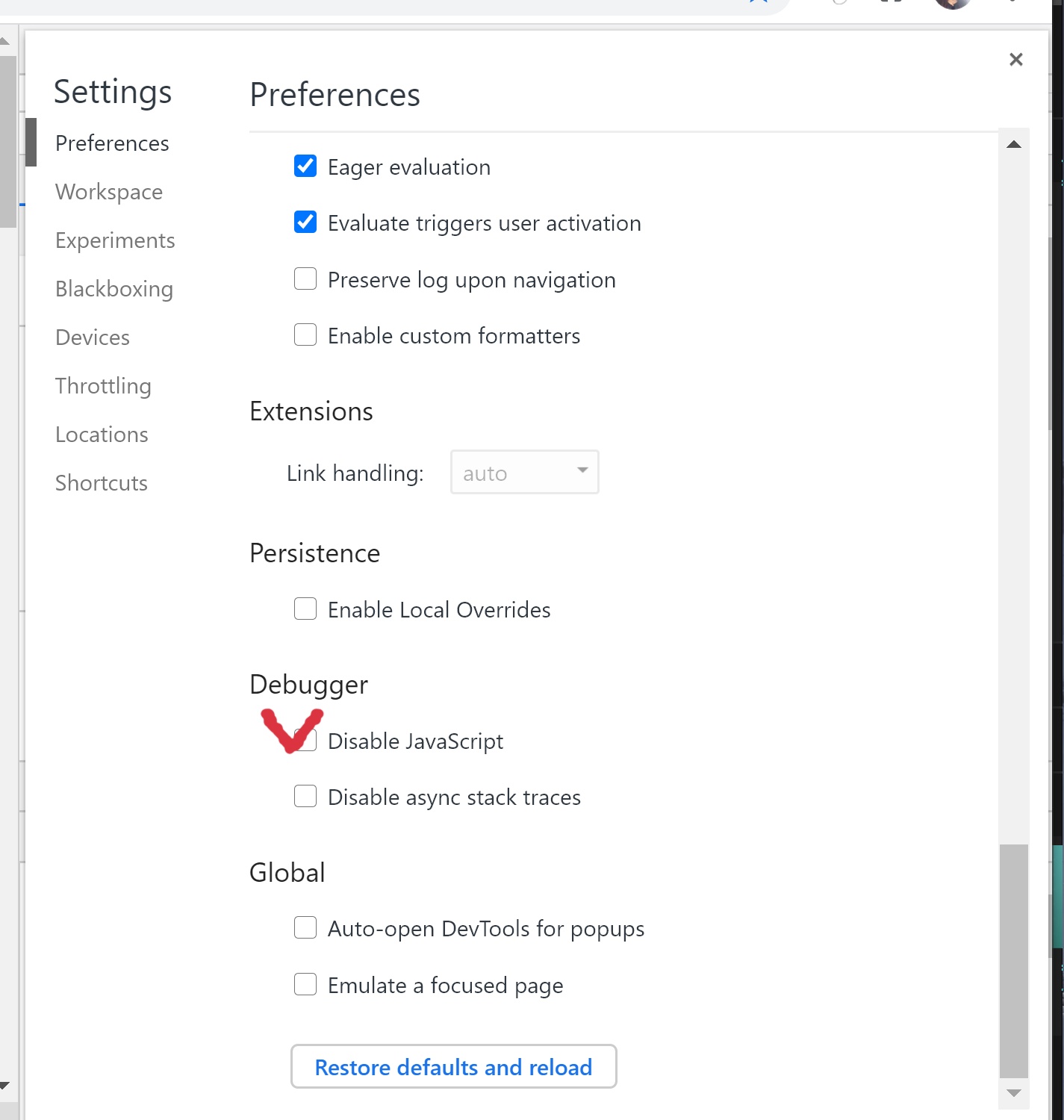Uncheck Eager evaluation checkbox
This screenshot has height=1120, width=1064.
[x=305, y=166]
